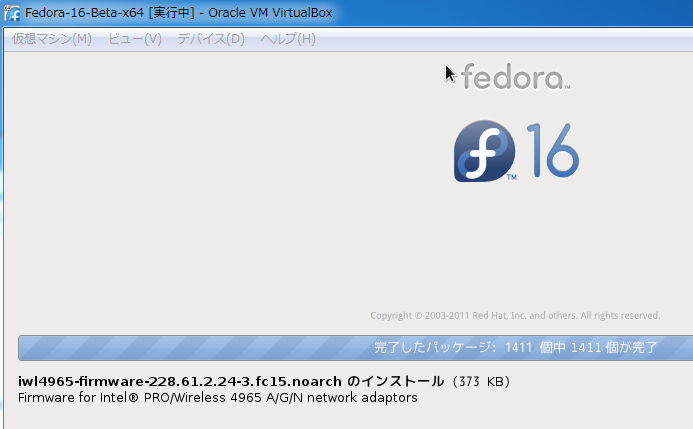Open the 仮想マシン(M) menu
Image resolution: width=693 pixels, height=429 pixels.
[x=52, y=39]
